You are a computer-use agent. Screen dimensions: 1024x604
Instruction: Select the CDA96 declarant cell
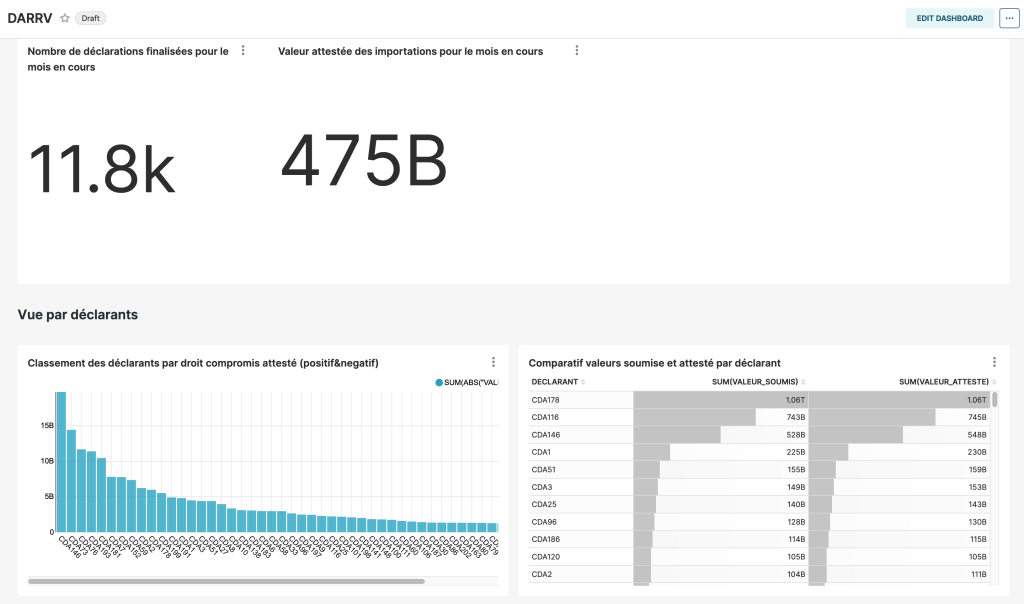click(581, 522)
